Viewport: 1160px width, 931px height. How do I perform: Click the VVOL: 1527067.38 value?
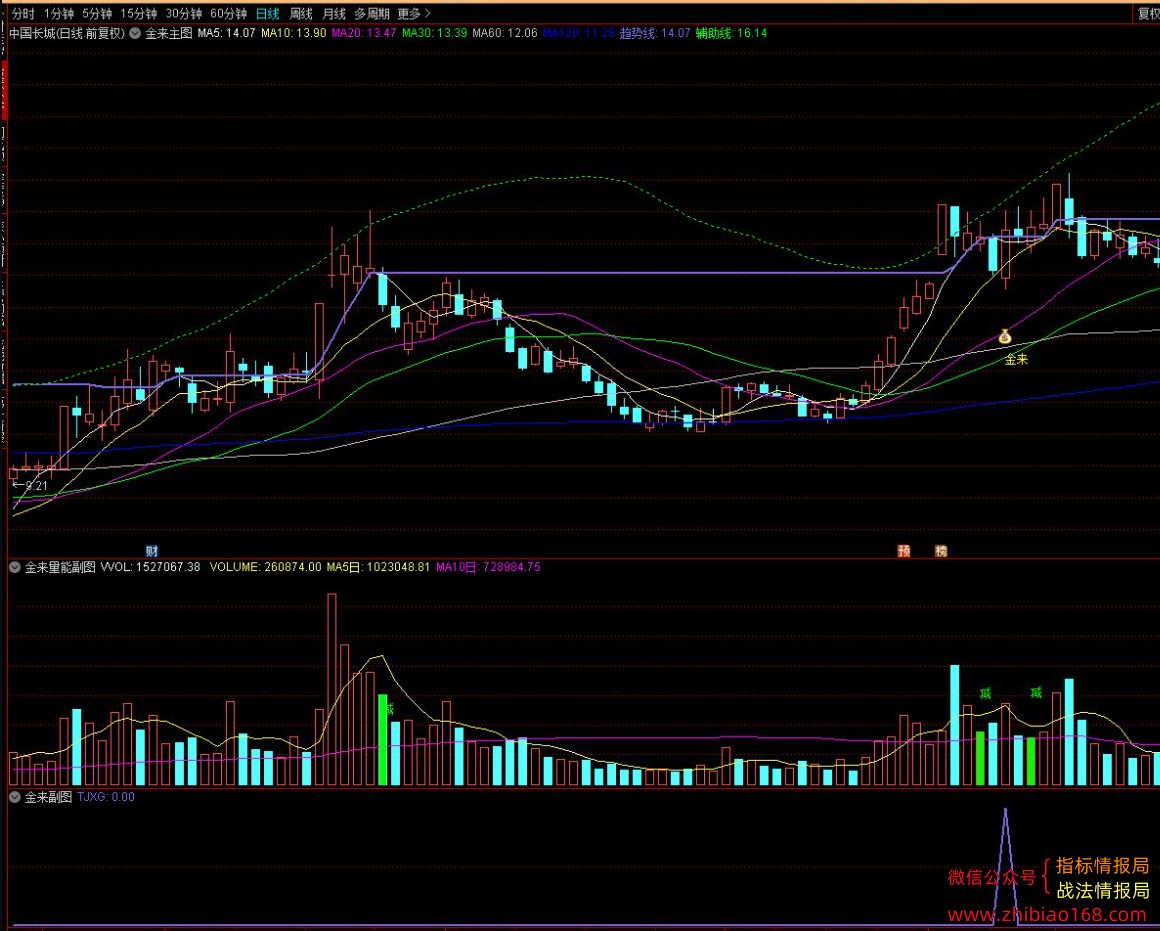(x=150, y=567)
